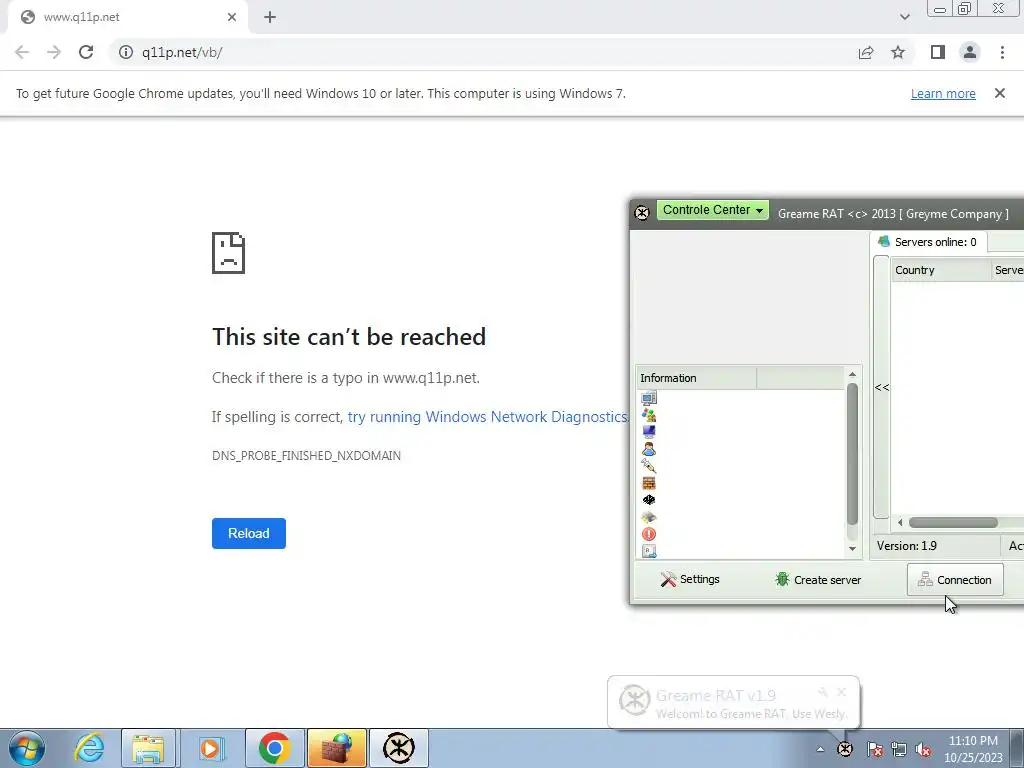Screen dimensions: 1024x768
Task: Show hidden system tray icons
Action: [x=820, y=749]
